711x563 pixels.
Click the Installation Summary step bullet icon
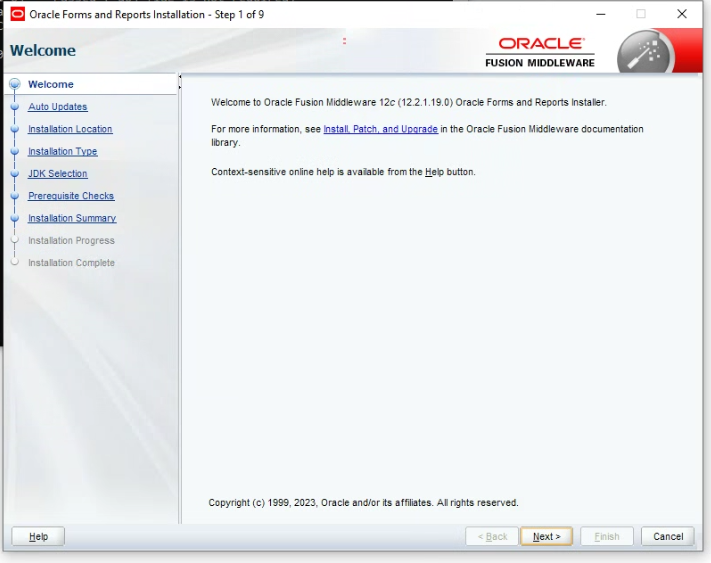click(15, 218)
